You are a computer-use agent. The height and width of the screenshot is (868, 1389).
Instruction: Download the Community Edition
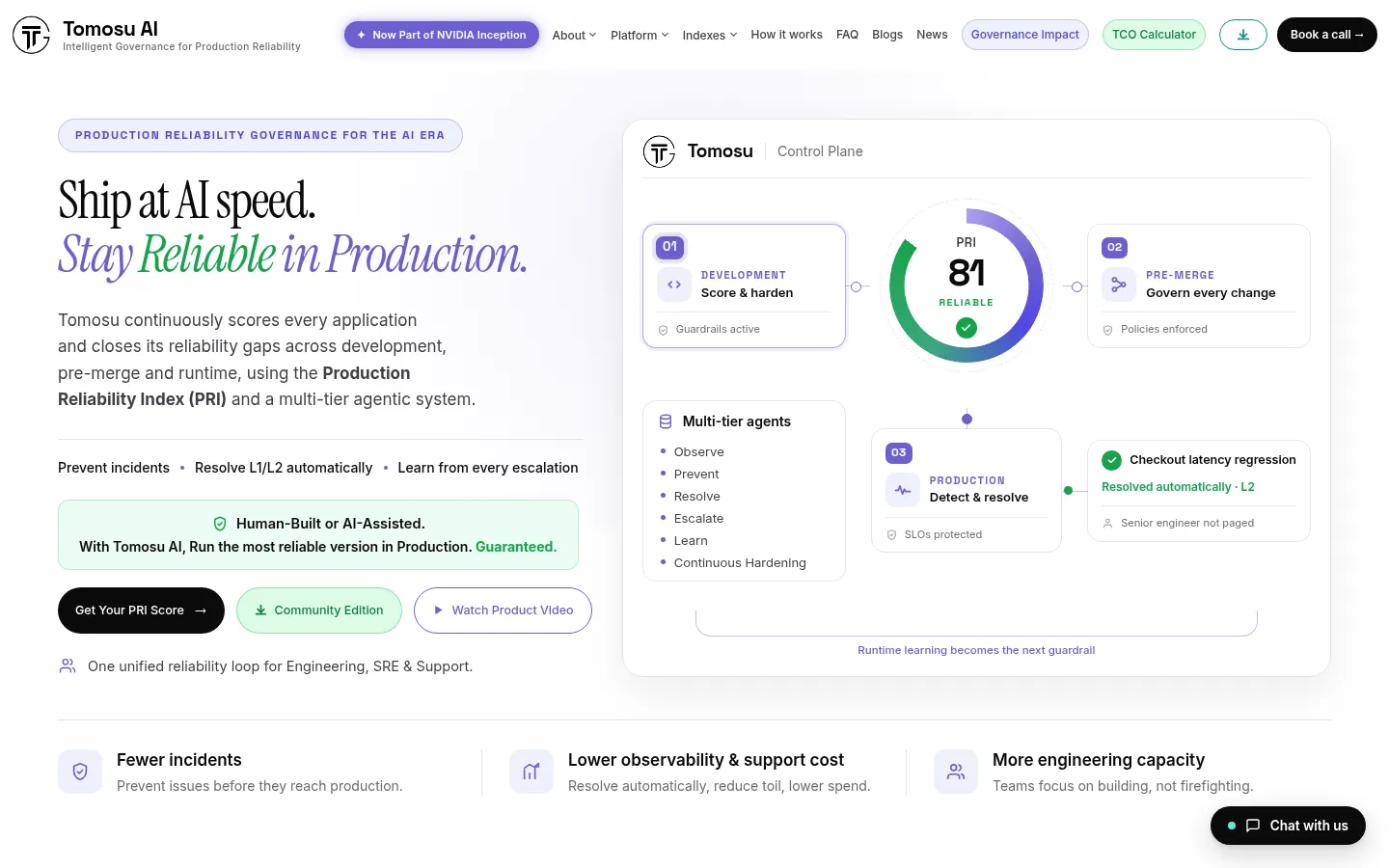point(319,610)
